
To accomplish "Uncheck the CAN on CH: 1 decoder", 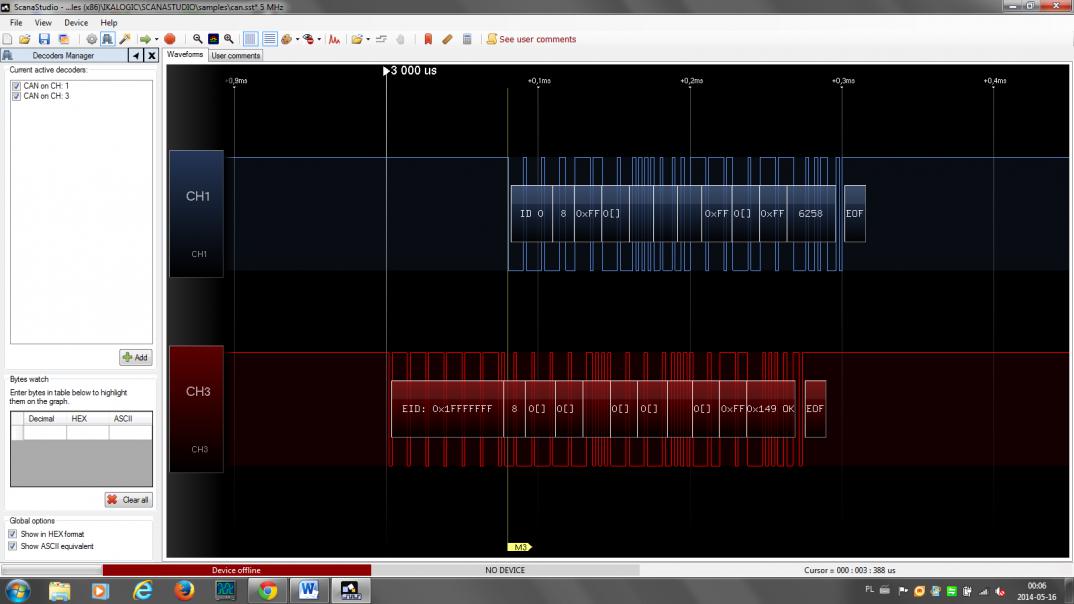I will tap(16, 86).
